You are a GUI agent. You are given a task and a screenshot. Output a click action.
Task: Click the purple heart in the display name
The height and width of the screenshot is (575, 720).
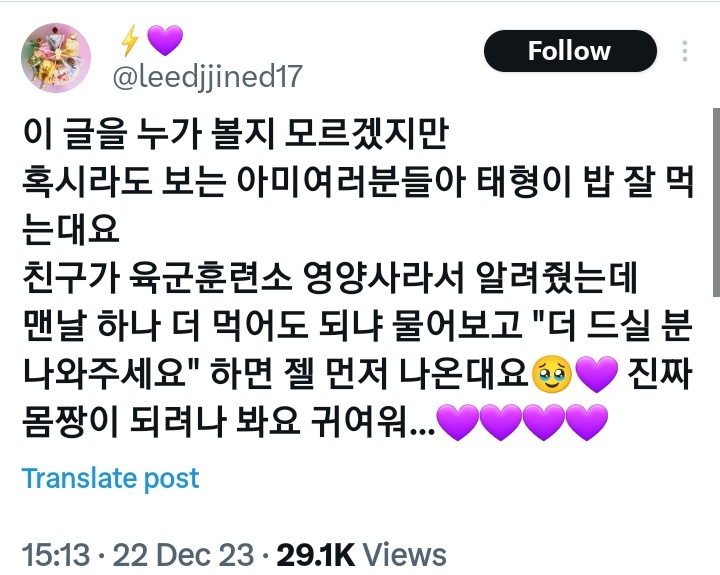tap(165, 40)
